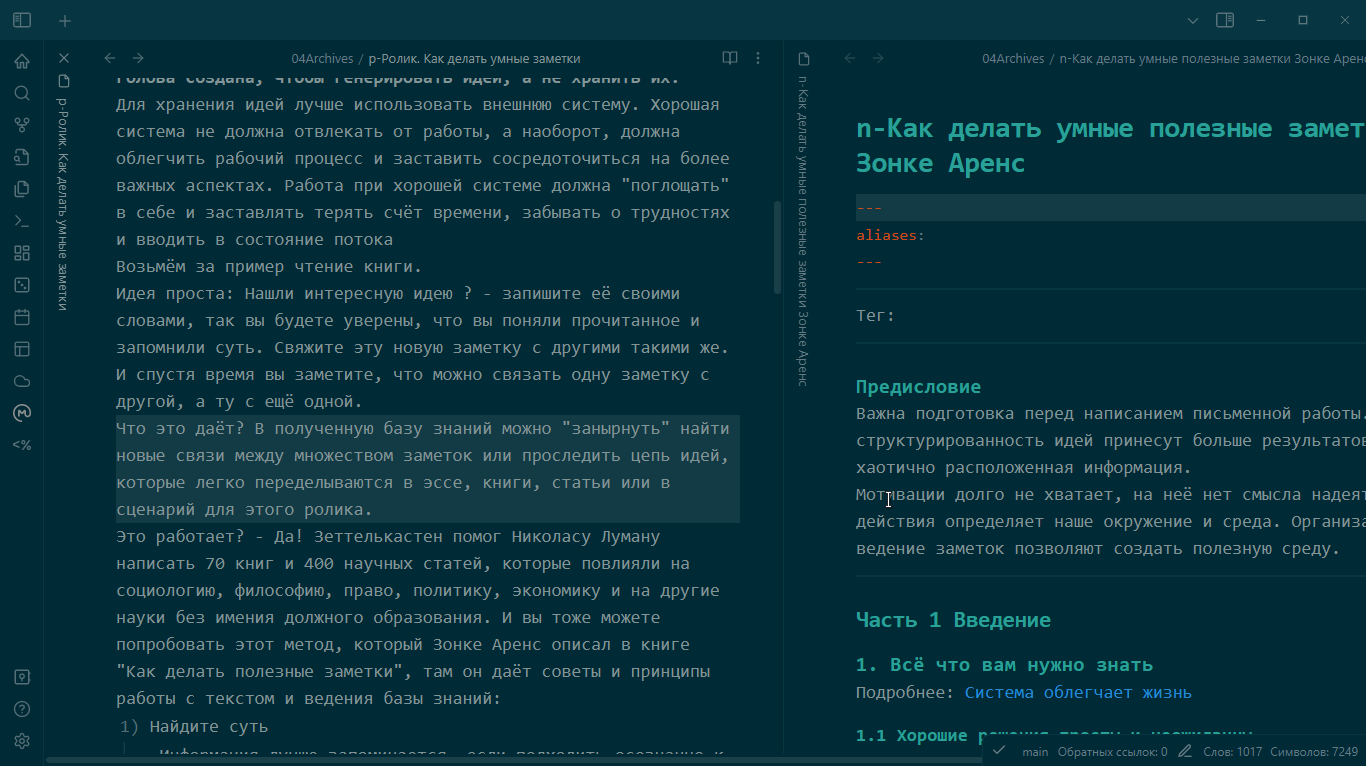Image resolution: width=1366 pixels, height=766 pixels.
Task: Click the note heading 'n-Как делать умные полезные заметки'
Action: pos(1111,146)
